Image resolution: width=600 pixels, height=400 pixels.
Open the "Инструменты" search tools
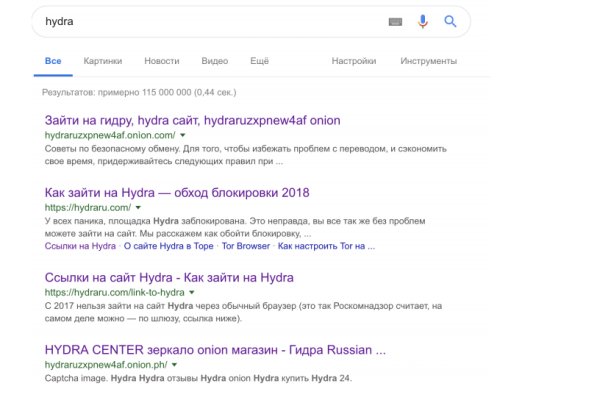428,61
